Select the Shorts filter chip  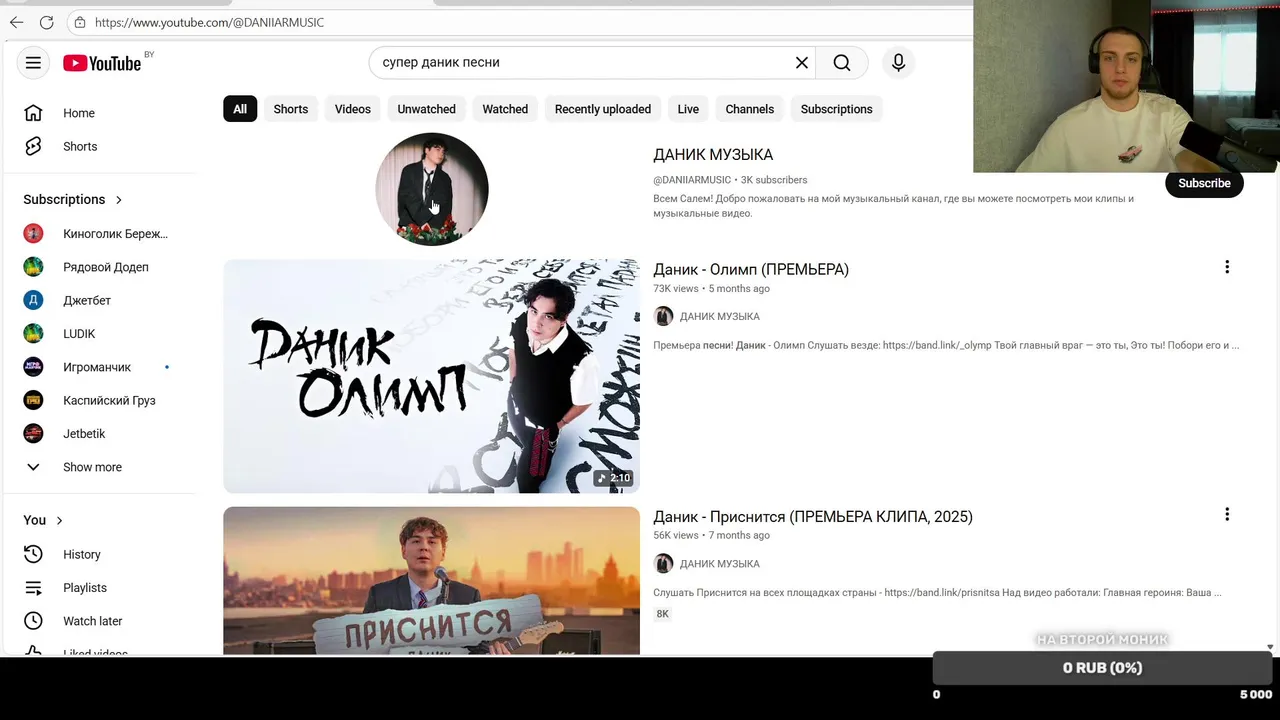(291, 109)
